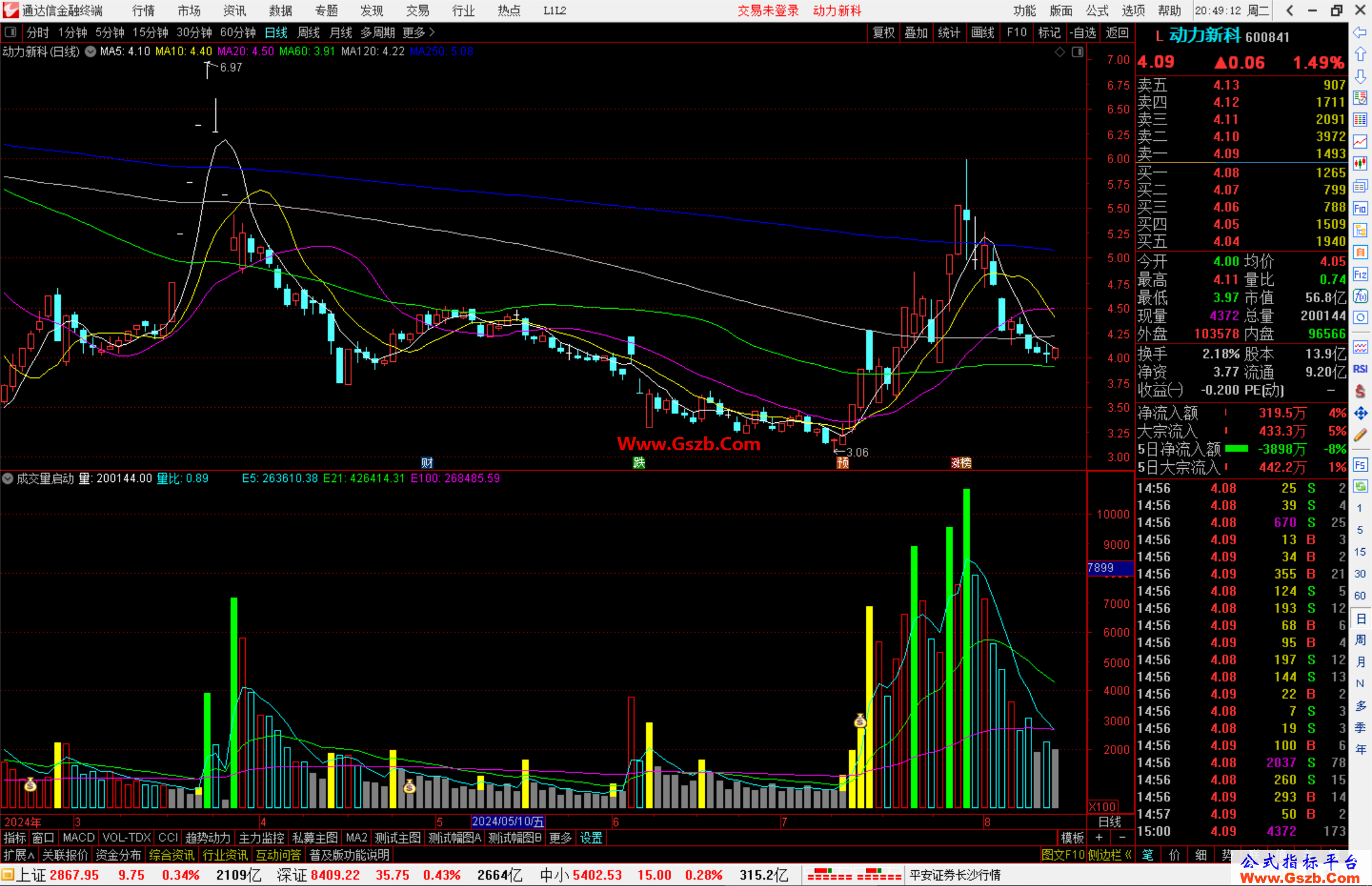The height and width of the screenshot is (886, 1372).
Task: Expand the 扩展 panel at bottom left
Action: [x=19, y=855]
